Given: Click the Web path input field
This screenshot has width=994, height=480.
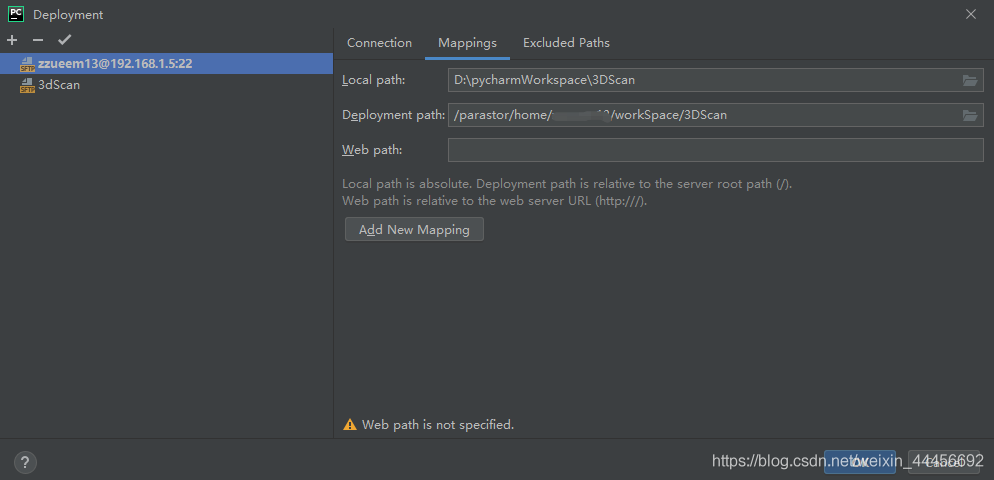Looking at the screenshot, I should click(x=716, y=150).
